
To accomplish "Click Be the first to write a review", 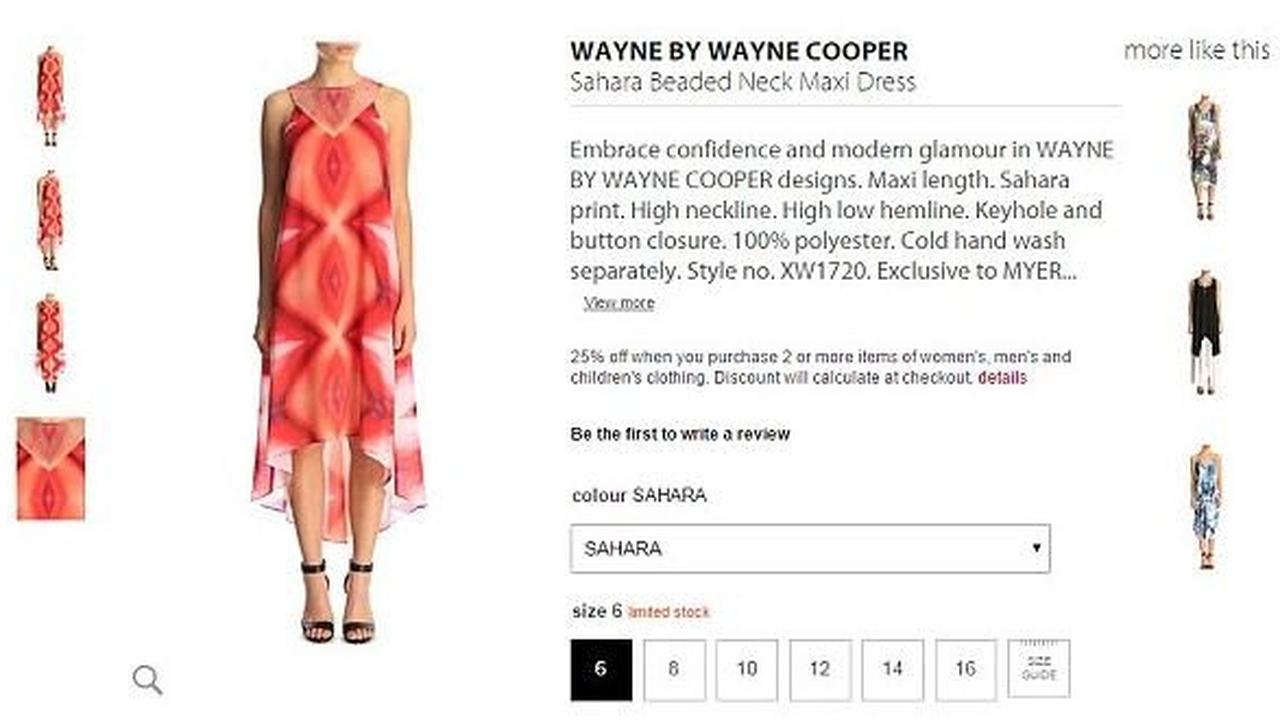I will pos(680,434).
